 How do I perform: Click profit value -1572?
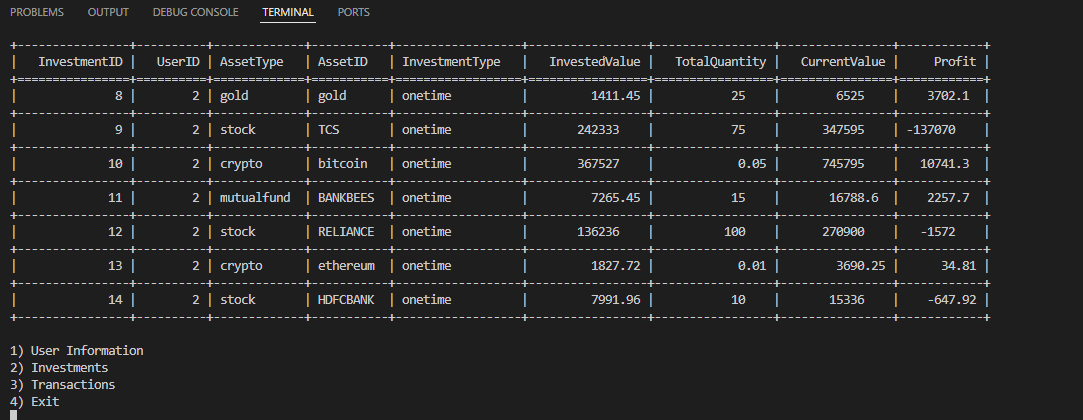click(x=938, y=231)
